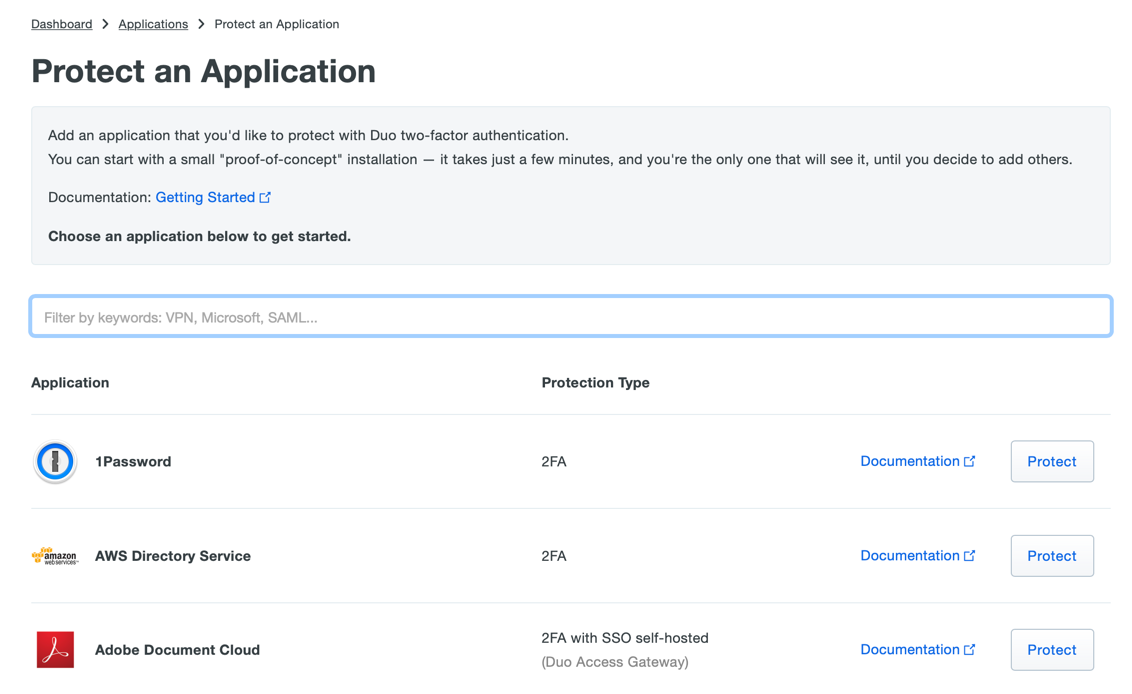Select the 1Password application name
1132x694 pixels.
[x=133, y=462]
